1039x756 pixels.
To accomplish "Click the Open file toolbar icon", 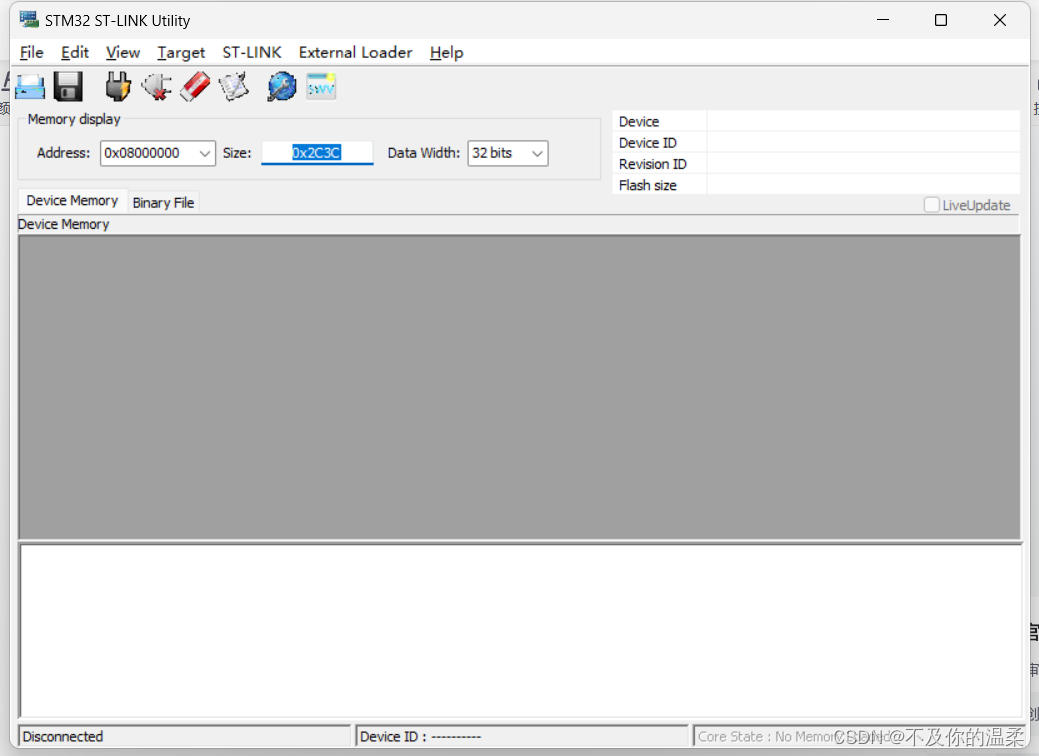I will (x=30, y=87).
